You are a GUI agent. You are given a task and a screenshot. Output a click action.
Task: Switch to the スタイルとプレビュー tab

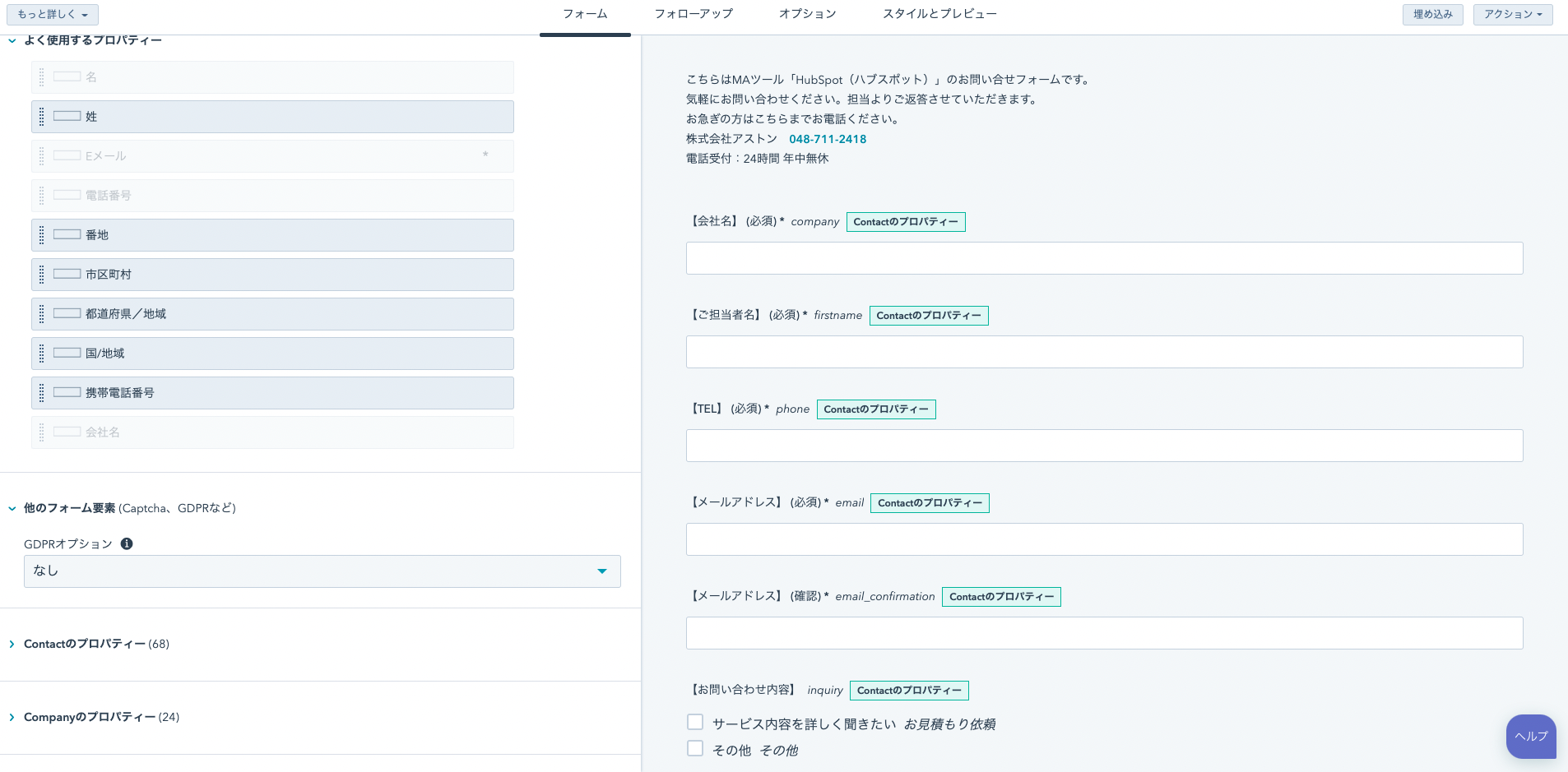click(939, 14)
